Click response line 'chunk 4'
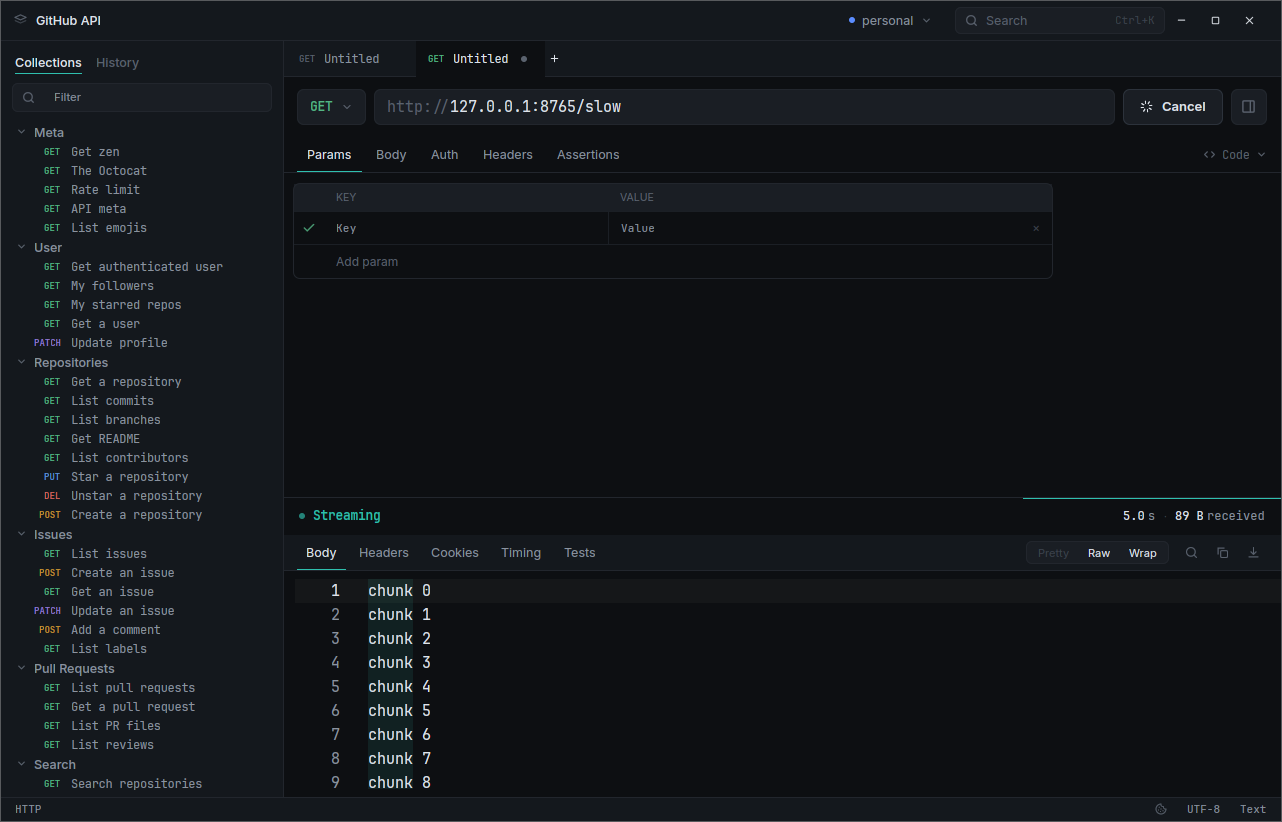 399,687
